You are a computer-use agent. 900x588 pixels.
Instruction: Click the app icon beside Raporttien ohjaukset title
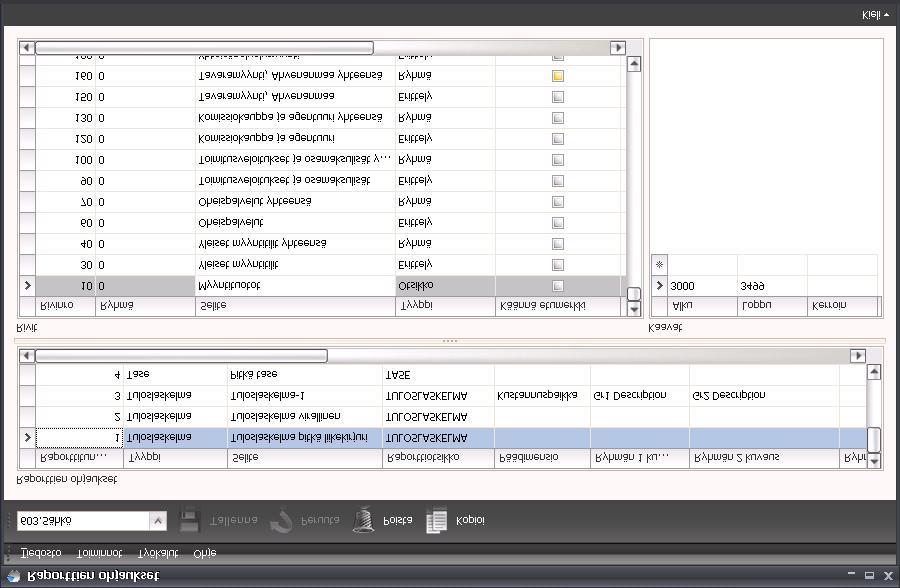click(x=14, y=575)
